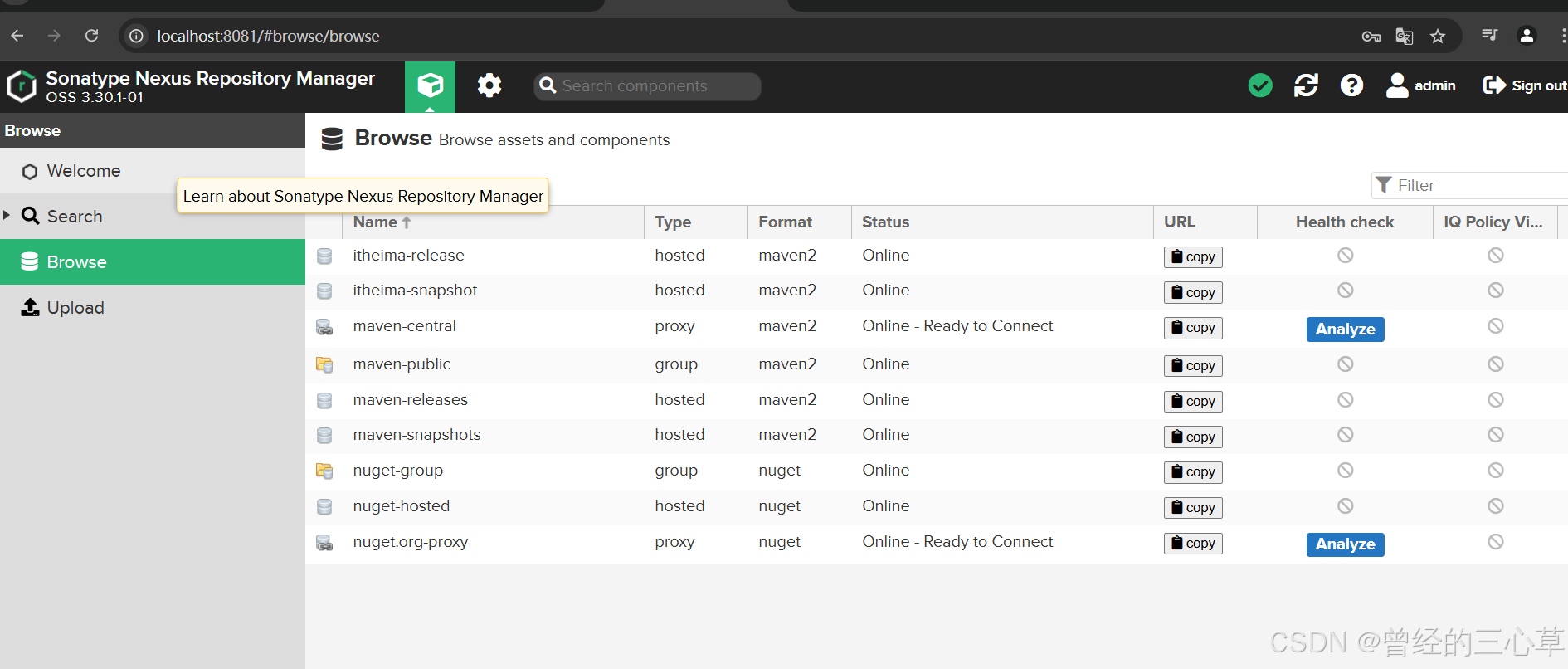This screenshot has height=669, width=1568.
Task: Analyze health of nuget.org-proxy
Action: 1345,544
